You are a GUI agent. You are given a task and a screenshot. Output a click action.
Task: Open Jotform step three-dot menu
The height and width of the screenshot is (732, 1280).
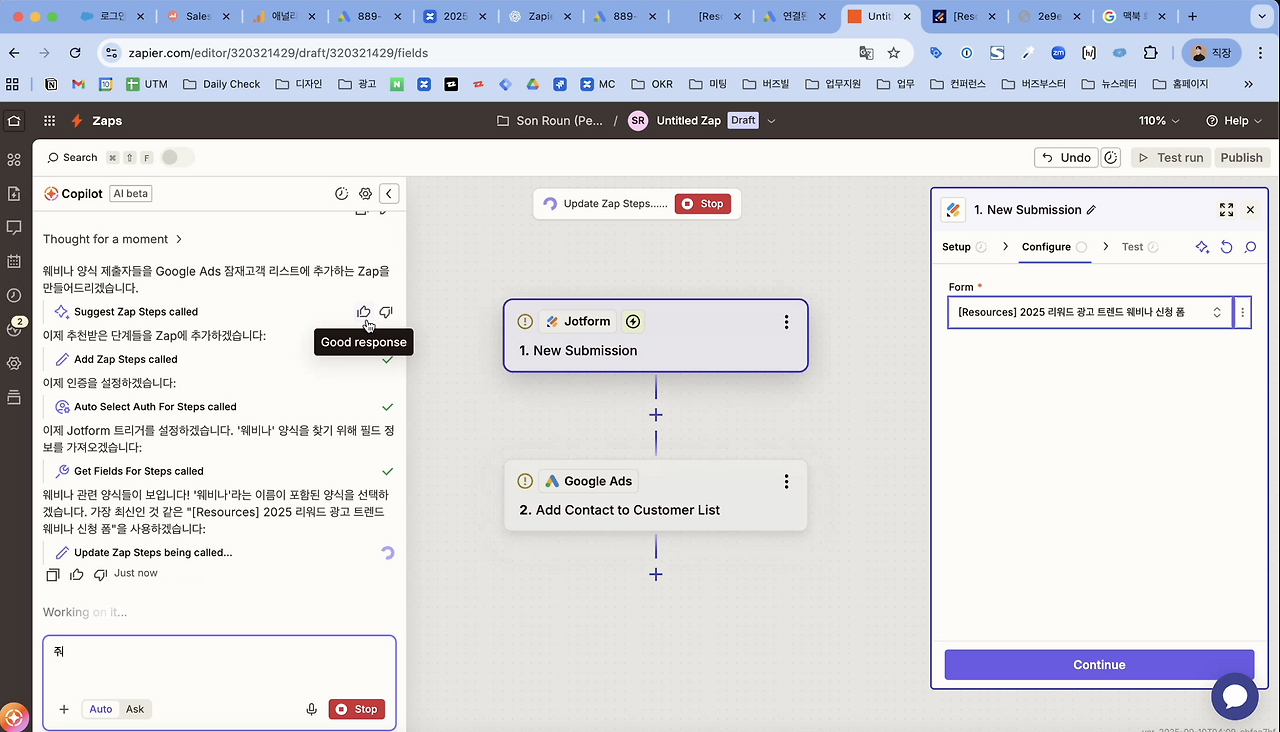(786, 322)
